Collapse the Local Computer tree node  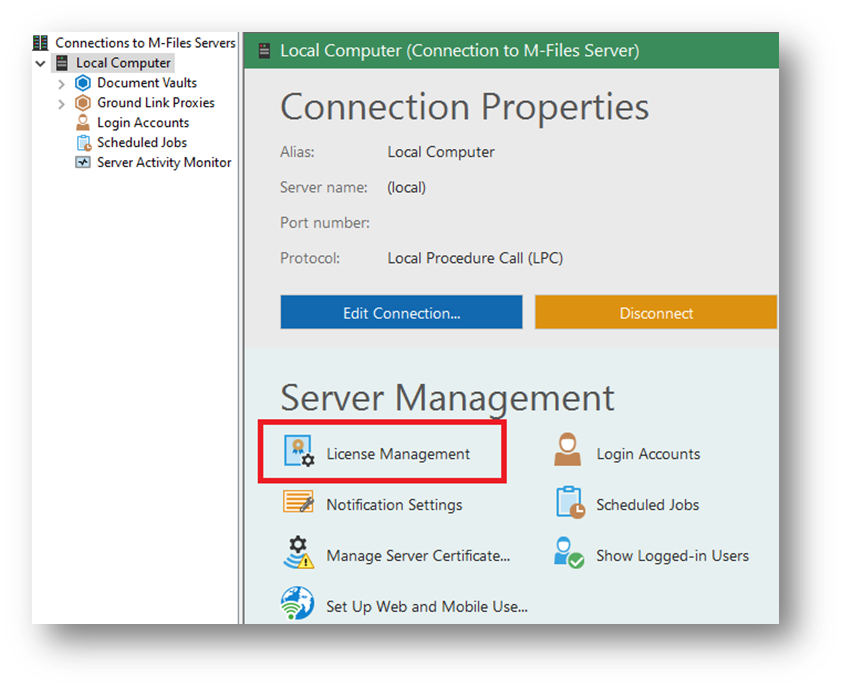coord(40,64)
